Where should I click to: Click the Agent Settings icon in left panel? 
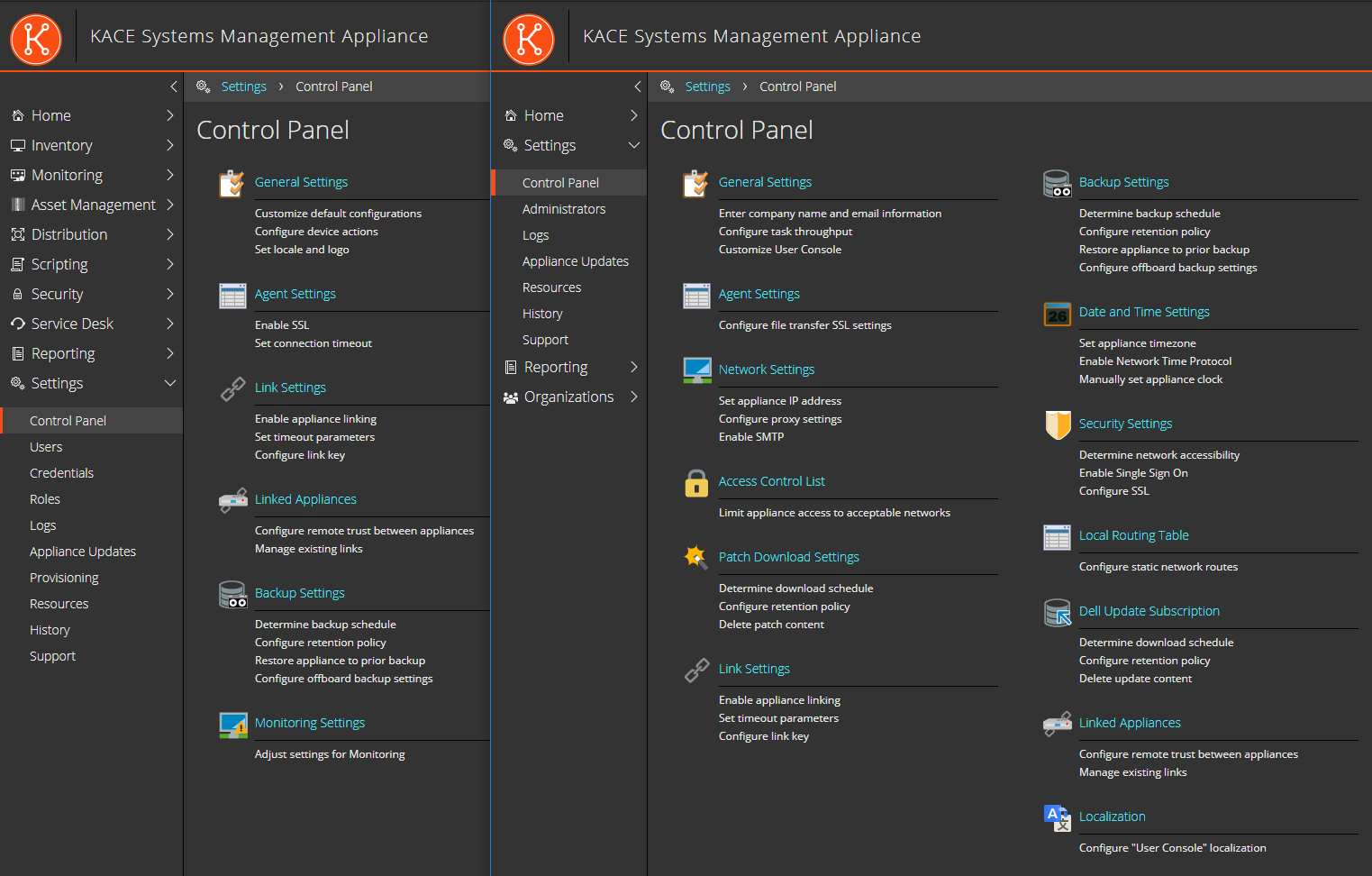click(232, 296)
